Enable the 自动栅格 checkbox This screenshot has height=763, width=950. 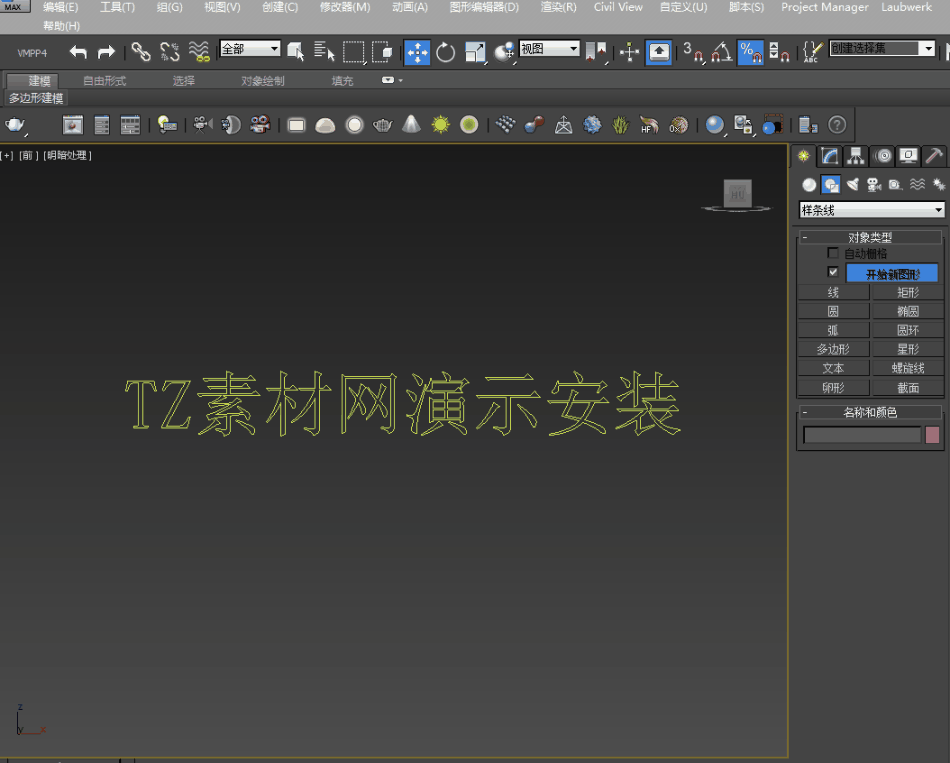point(833,254)
